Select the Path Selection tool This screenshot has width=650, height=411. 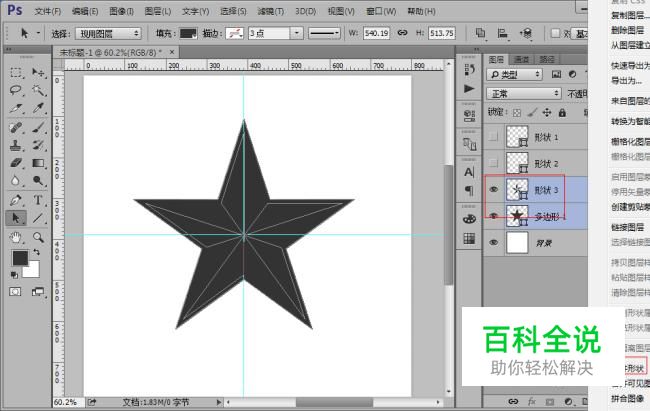tap(16, 218)
